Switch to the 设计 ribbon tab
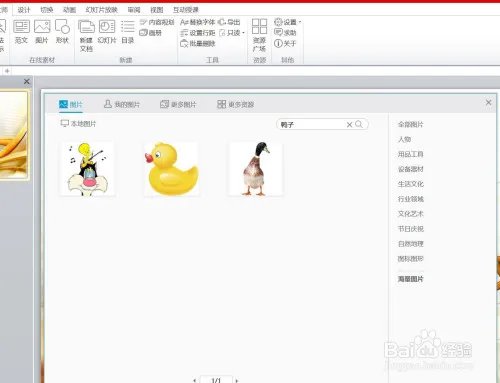 coord(24,10)
